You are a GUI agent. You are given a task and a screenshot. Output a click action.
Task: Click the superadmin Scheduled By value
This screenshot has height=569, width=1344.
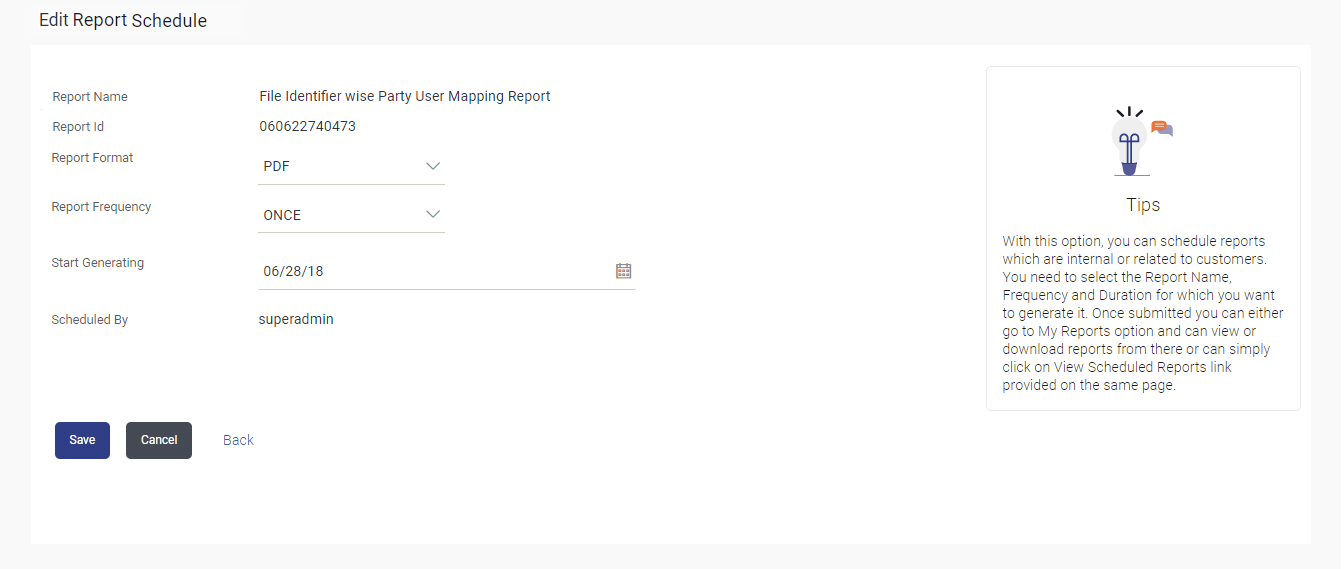[296, 320]
